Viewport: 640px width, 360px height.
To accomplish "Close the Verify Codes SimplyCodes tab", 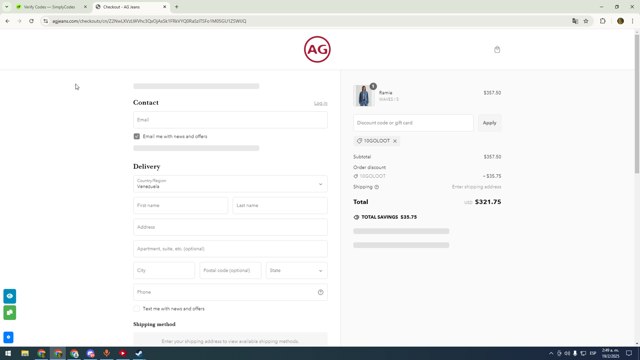I will tap(85, 7).
